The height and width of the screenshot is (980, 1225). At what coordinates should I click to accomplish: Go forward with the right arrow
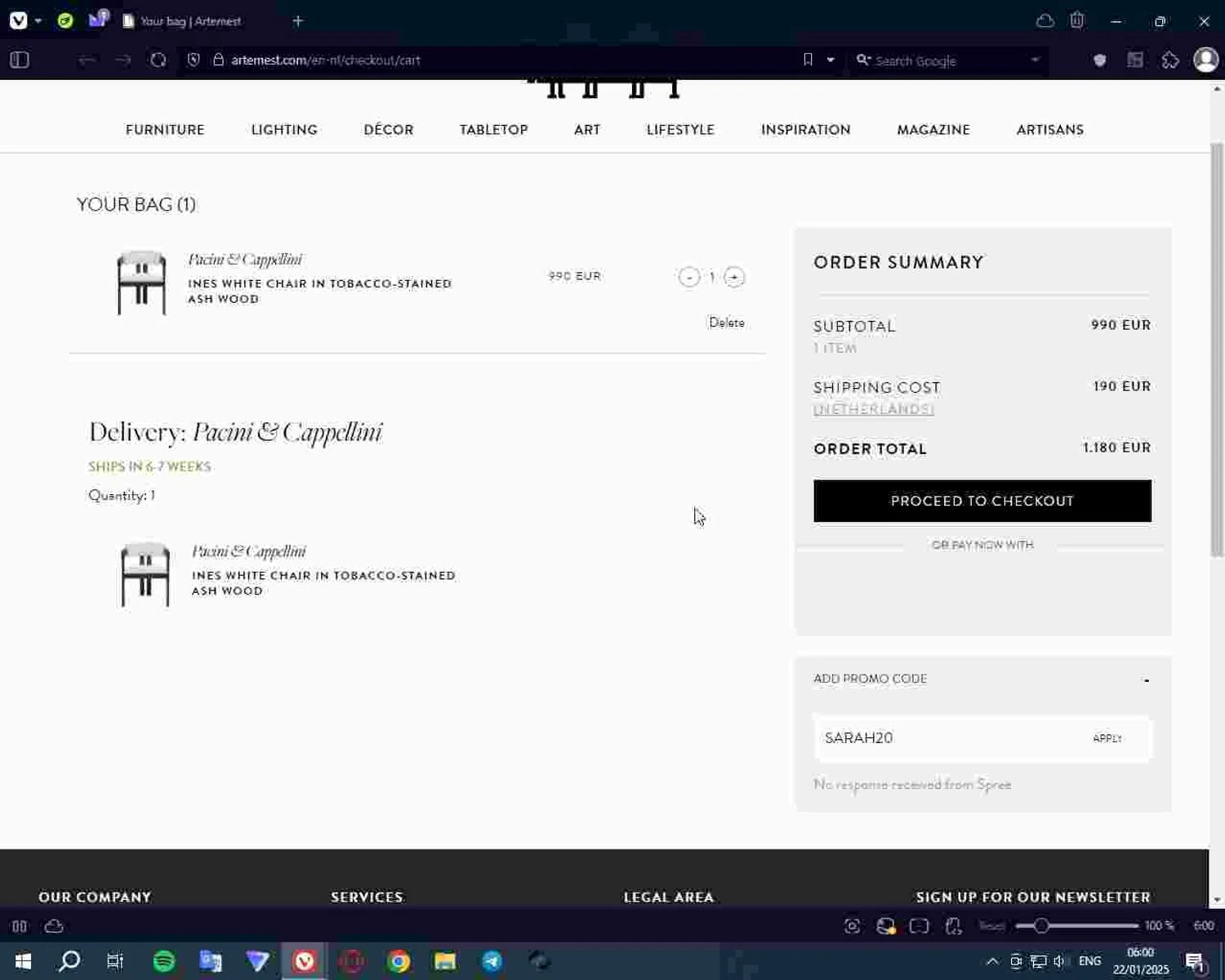point(122,60)
